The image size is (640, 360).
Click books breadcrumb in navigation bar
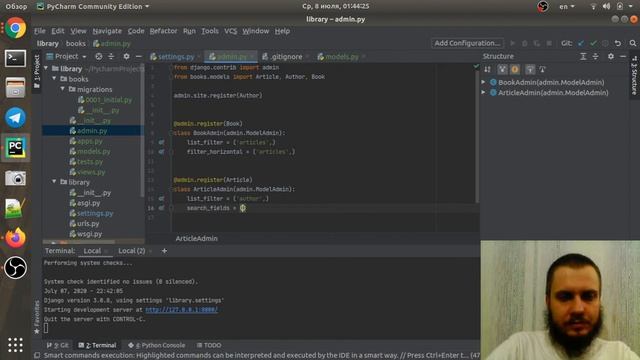(76, 43)
